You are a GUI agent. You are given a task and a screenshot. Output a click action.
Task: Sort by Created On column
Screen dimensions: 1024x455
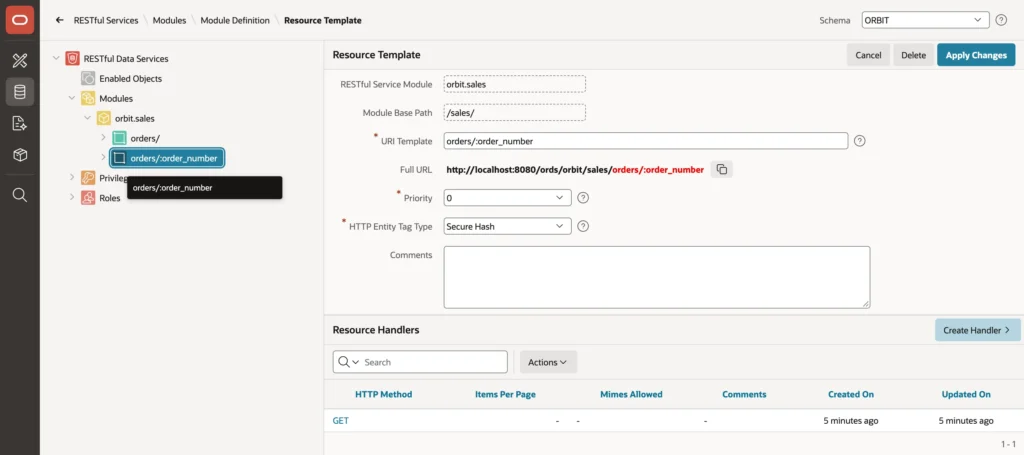[851, 394]
